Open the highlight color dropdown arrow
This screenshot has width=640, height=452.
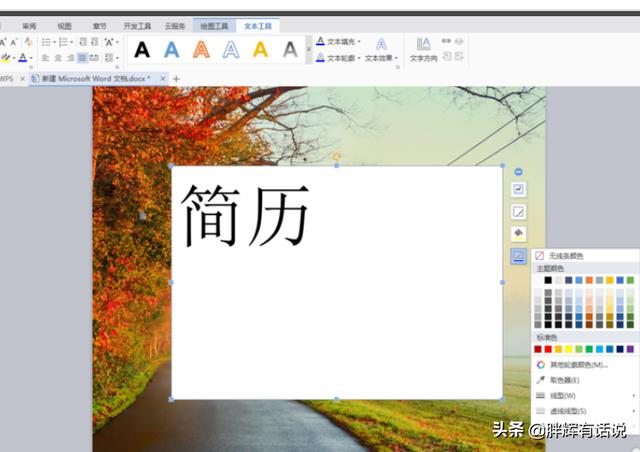click(x=14, y=58)
